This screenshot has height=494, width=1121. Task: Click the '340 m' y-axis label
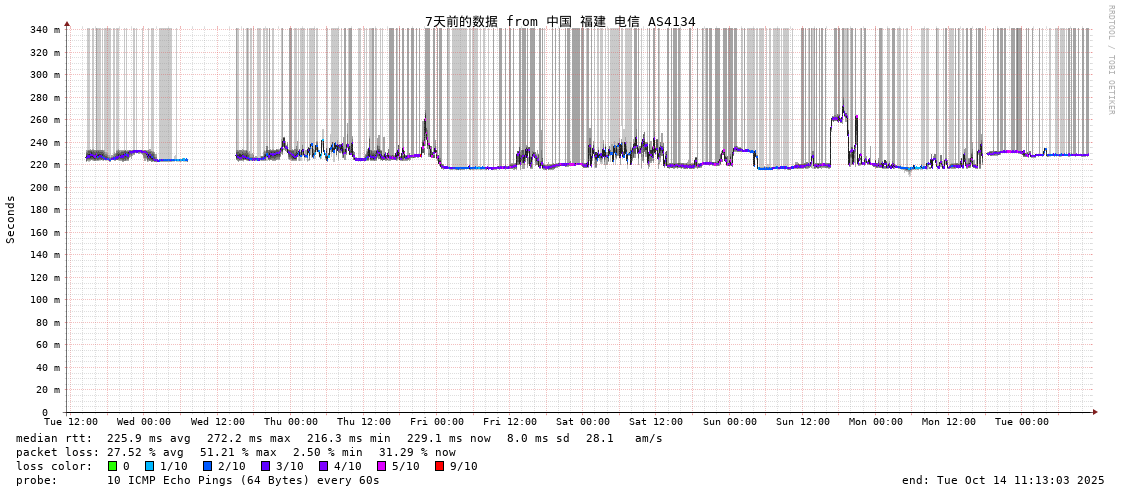44,30
